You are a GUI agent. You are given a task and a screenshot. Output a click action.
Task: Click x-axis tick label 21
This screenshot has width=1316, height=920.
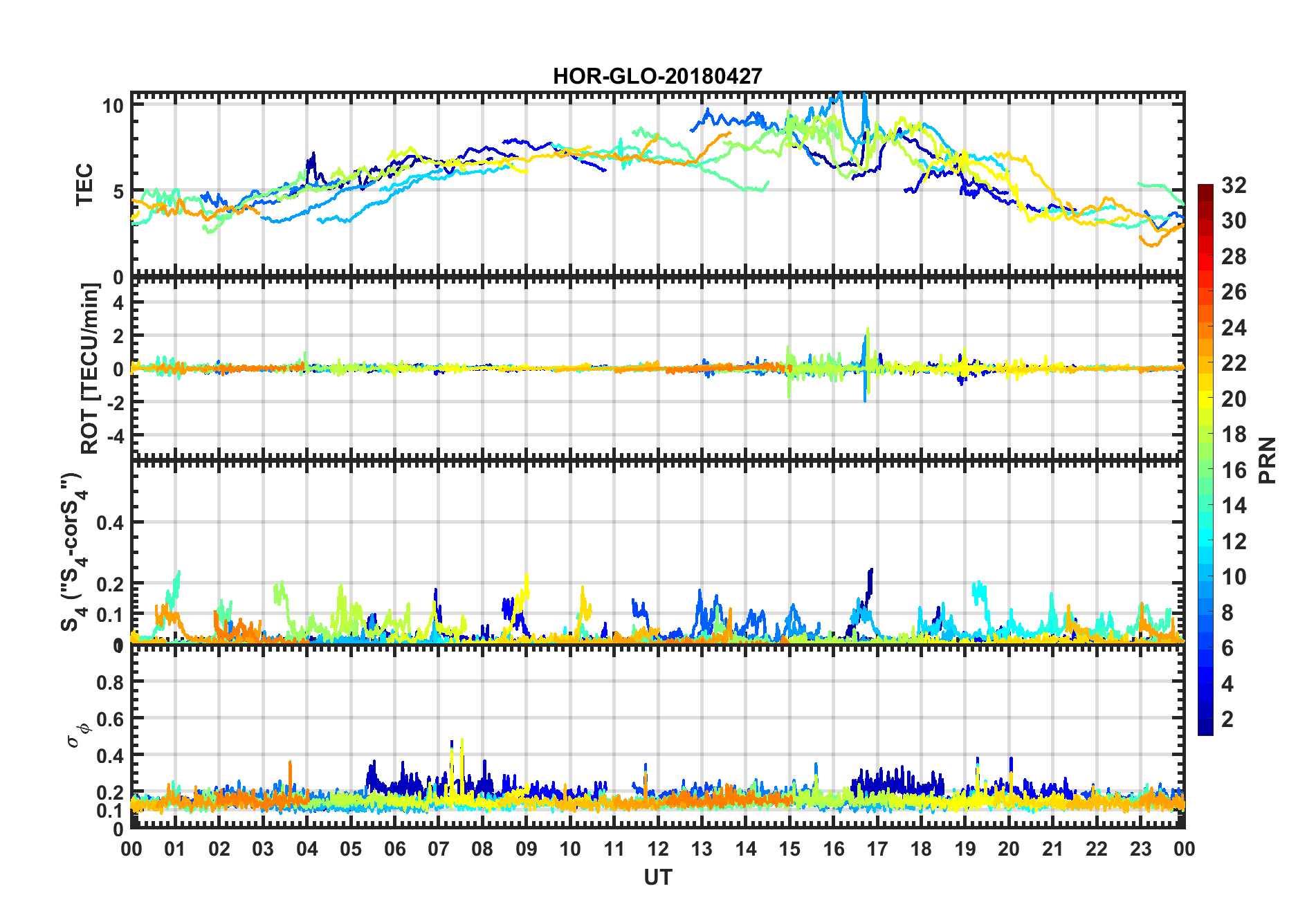(x=1052, y=849)
